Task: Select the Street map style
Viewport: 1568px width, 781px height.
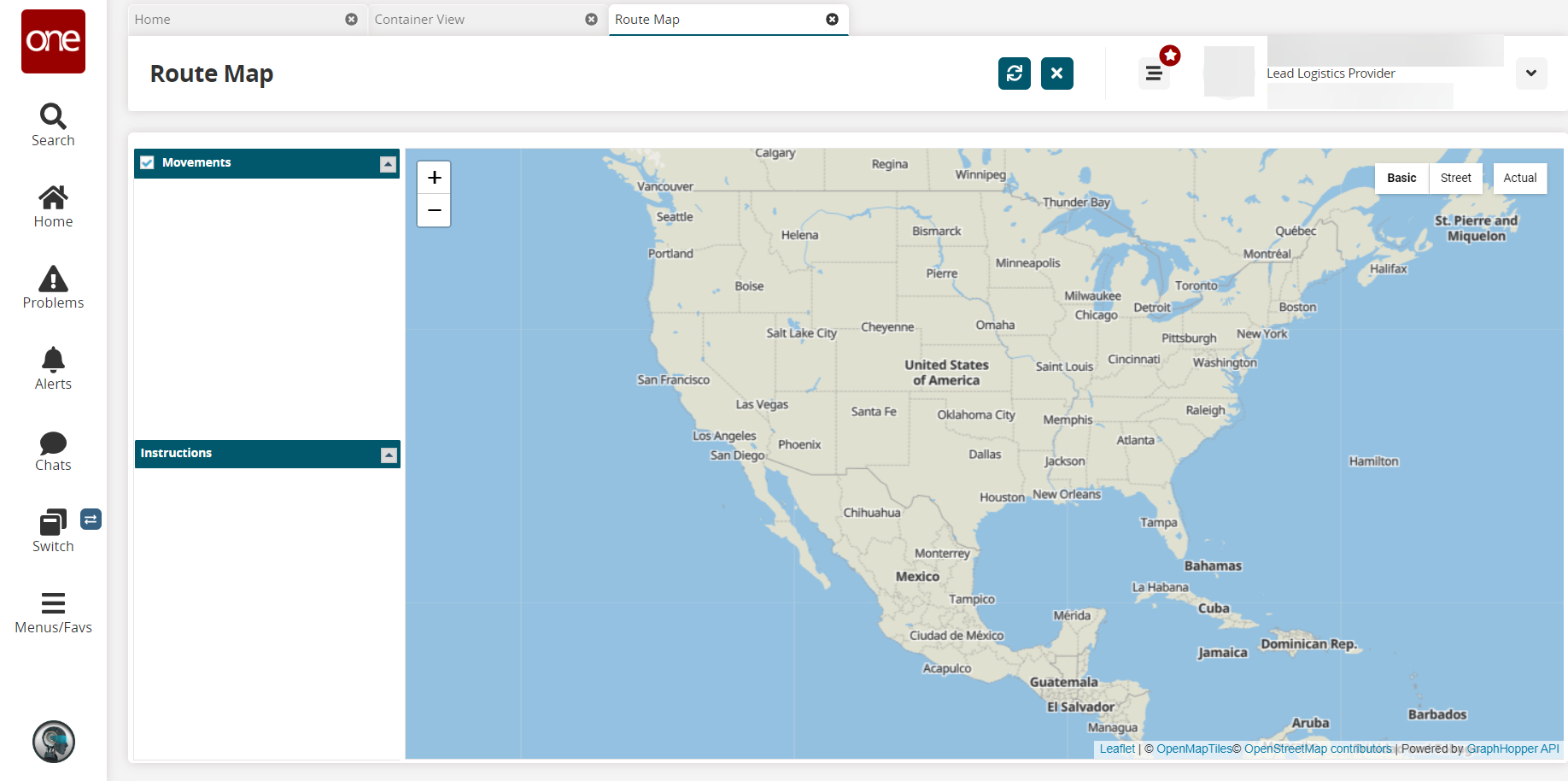Action: click(1456, 178)
